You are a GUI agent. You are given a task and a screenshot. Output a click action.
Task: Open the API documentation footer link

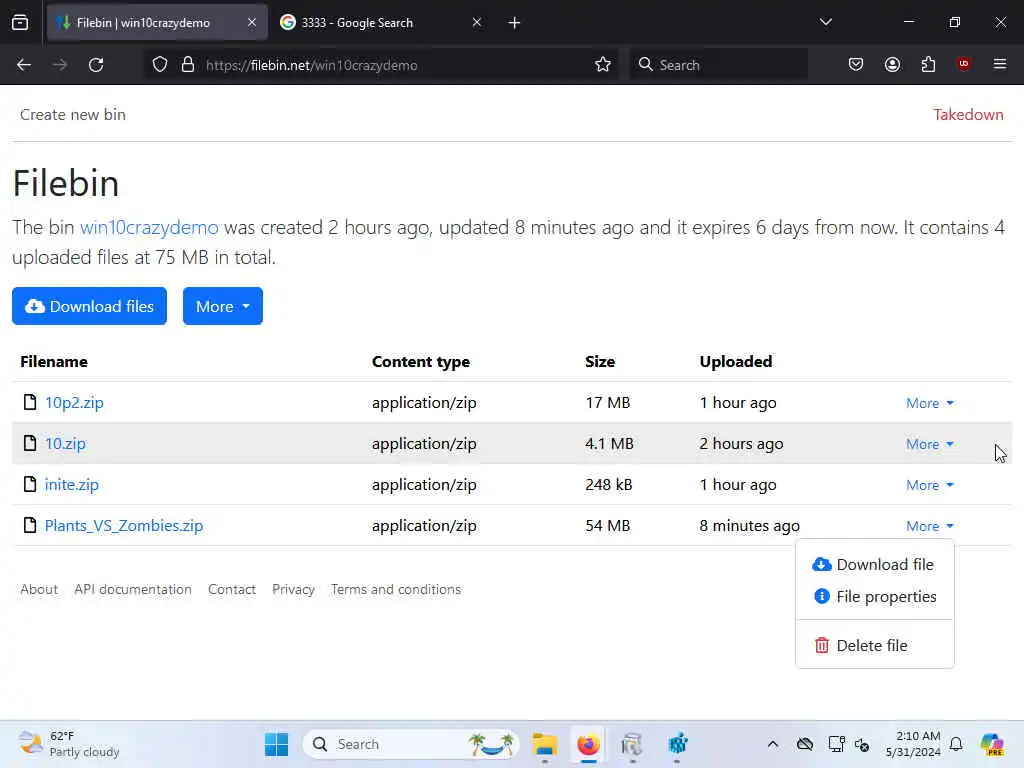(x=133, y=589)
